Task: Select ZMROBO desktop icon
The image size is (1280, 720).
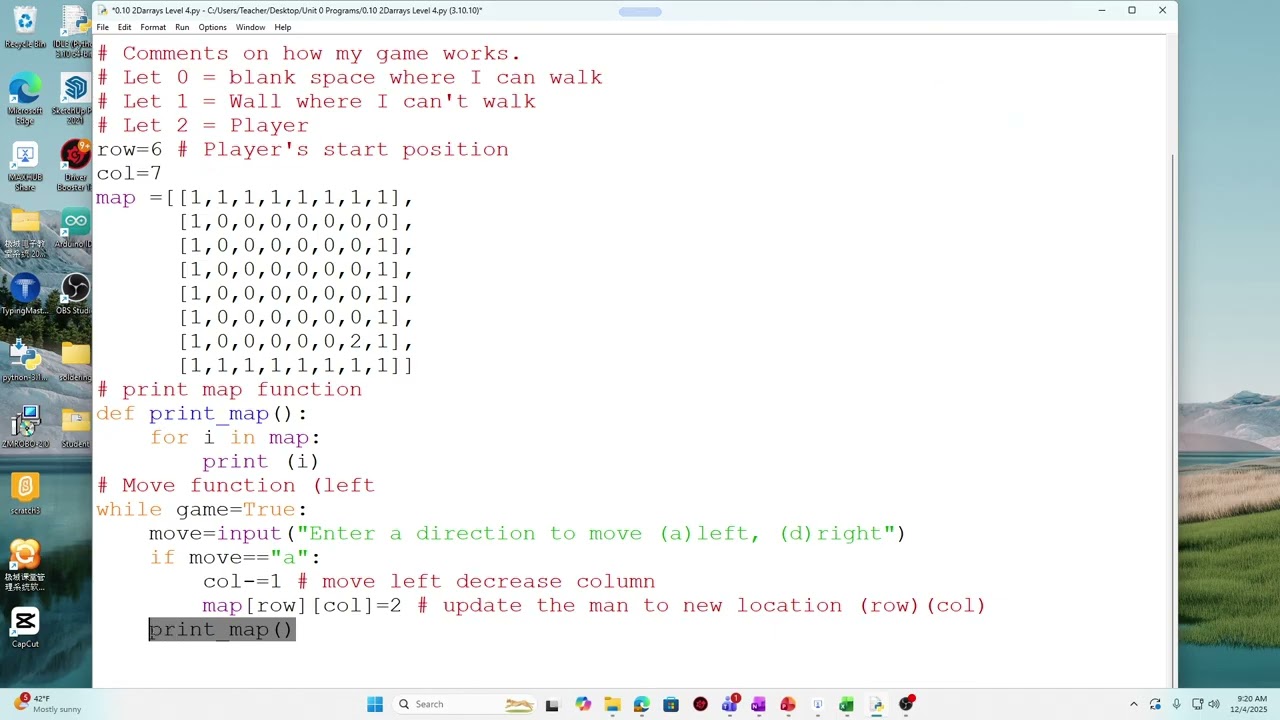Action: click(25, 427)
